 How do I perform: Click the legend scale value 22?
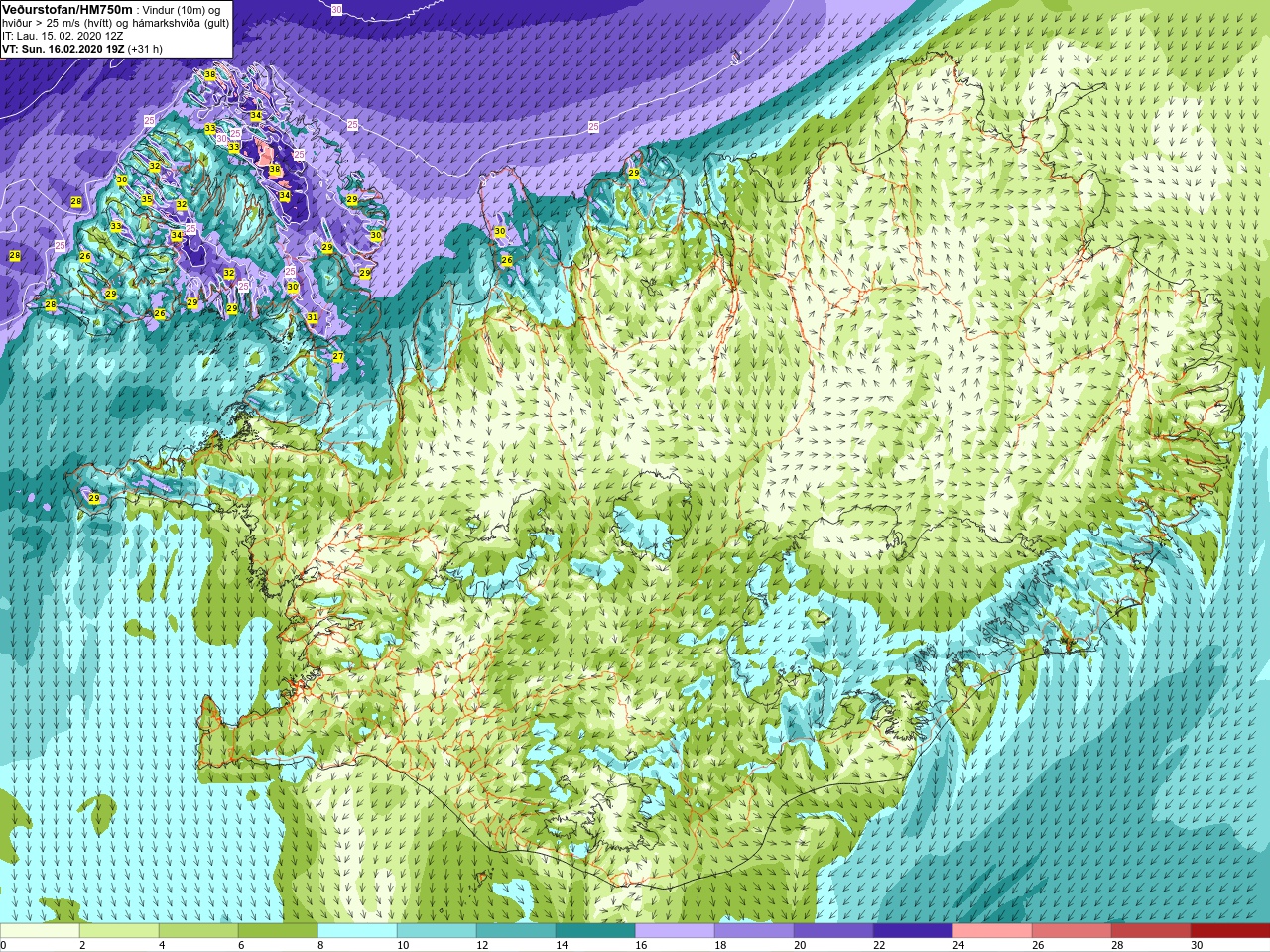point(880,945)
